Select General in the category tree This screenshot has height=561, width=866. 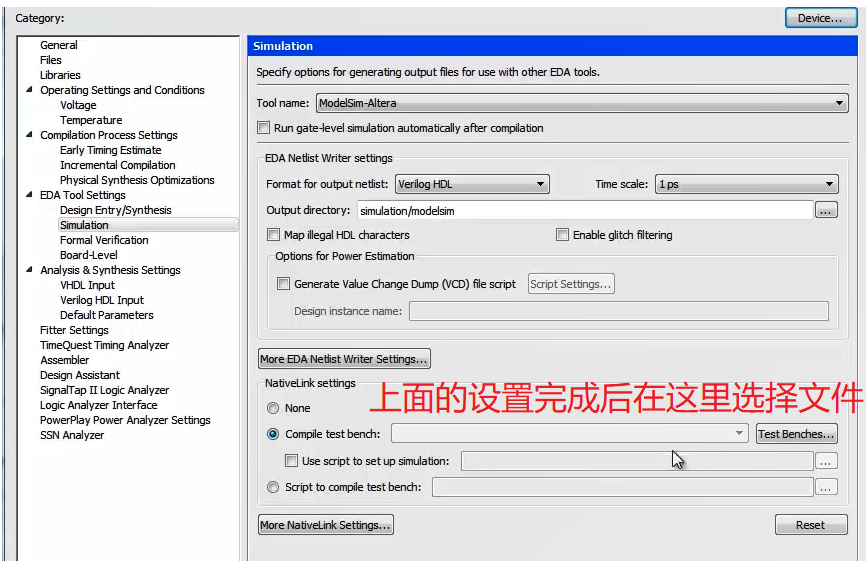point(59,45)
